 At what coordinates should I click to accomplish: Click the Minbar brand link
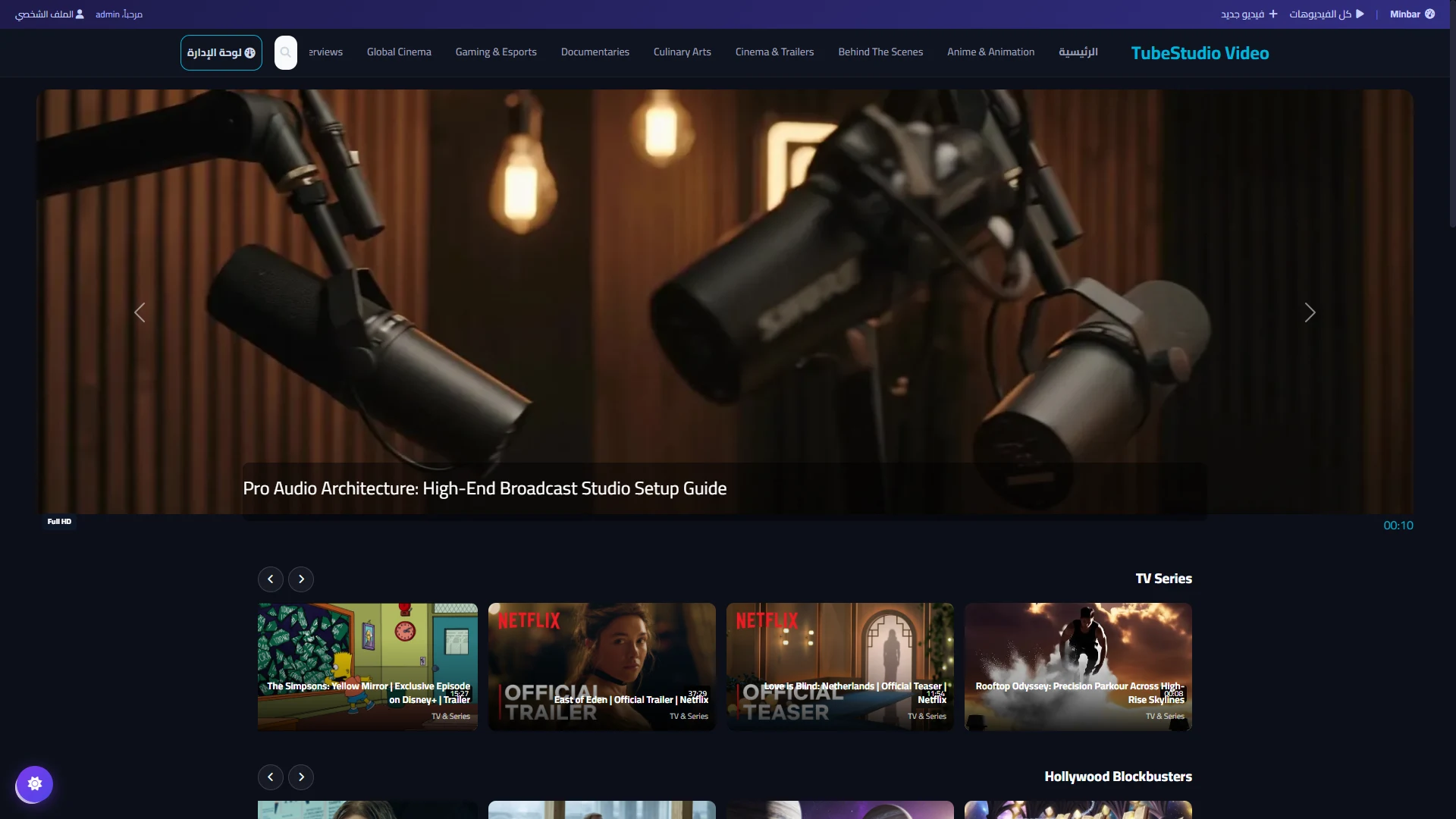tap(1412, 14)
